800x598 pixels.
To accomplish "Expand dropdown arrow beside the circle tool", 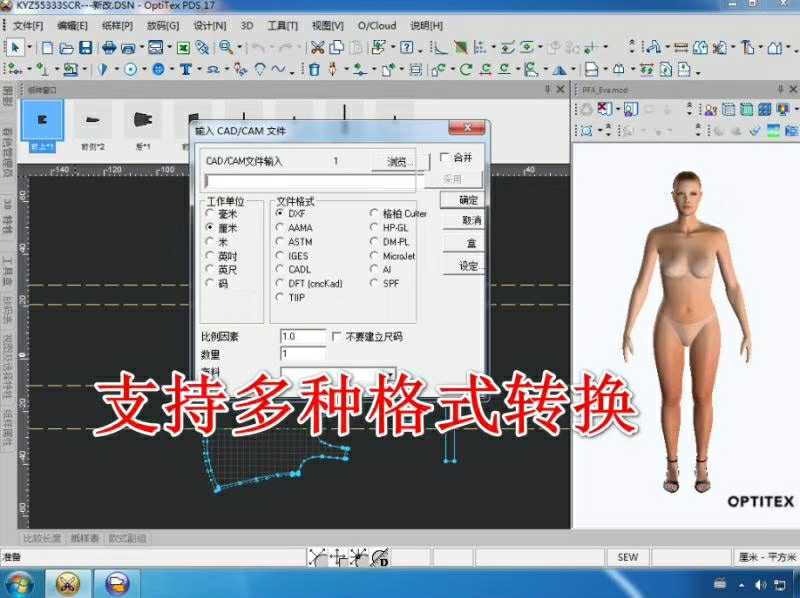I will pos(144,69).
